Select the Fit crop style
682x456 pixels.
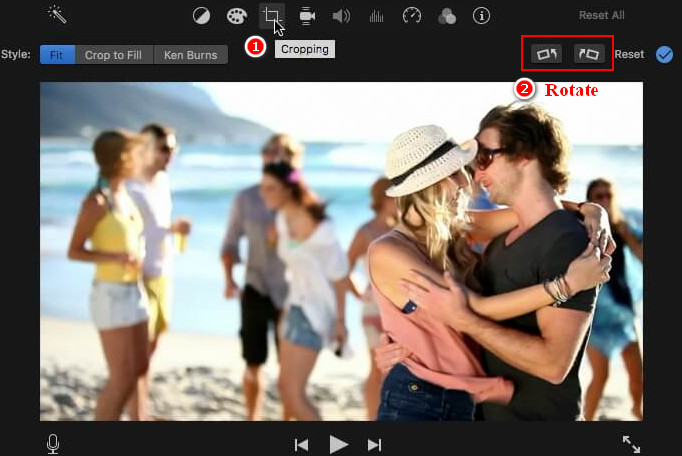(57, 55)
